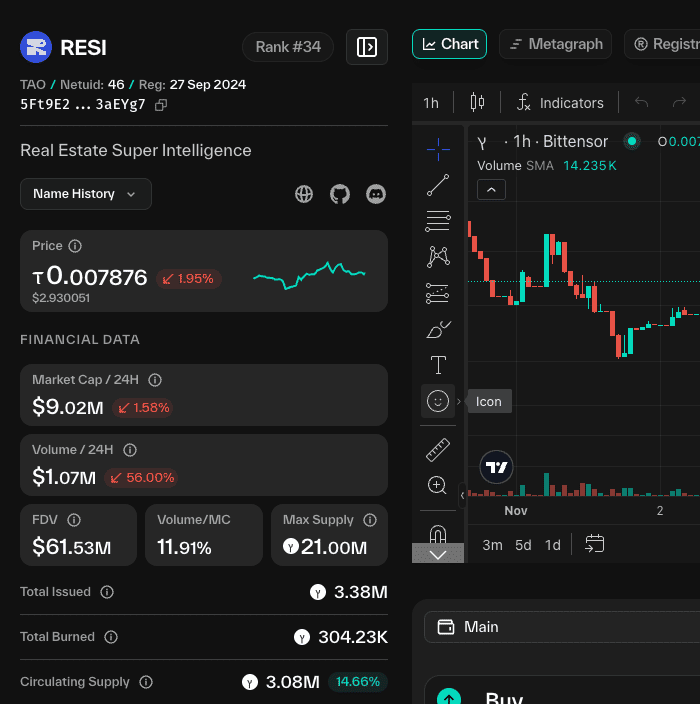This screenshot has height=704, width=700.
Task: Expand the Name History dropdown
Action: [x=86, y=194]
